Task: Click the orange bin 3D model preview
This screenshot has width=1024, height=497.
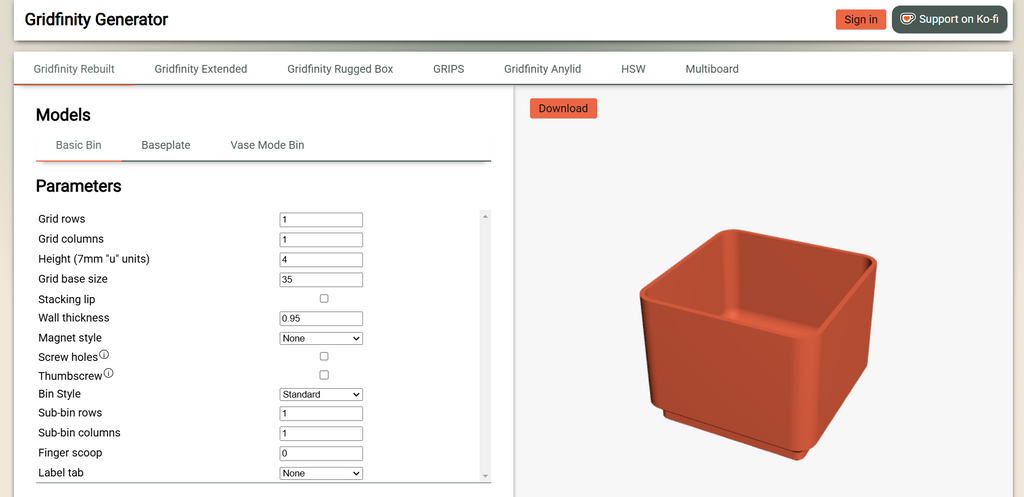Action: (756, 345)
